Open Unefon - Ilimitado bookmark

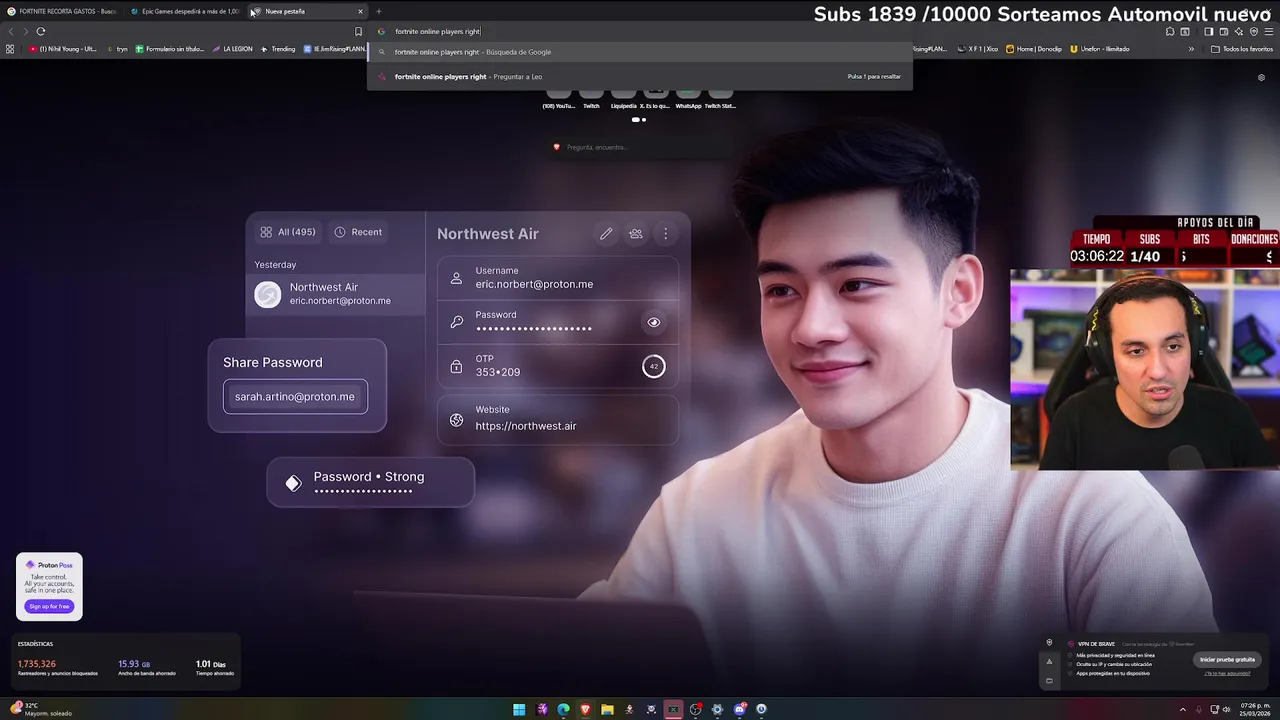pos(1100,48)
